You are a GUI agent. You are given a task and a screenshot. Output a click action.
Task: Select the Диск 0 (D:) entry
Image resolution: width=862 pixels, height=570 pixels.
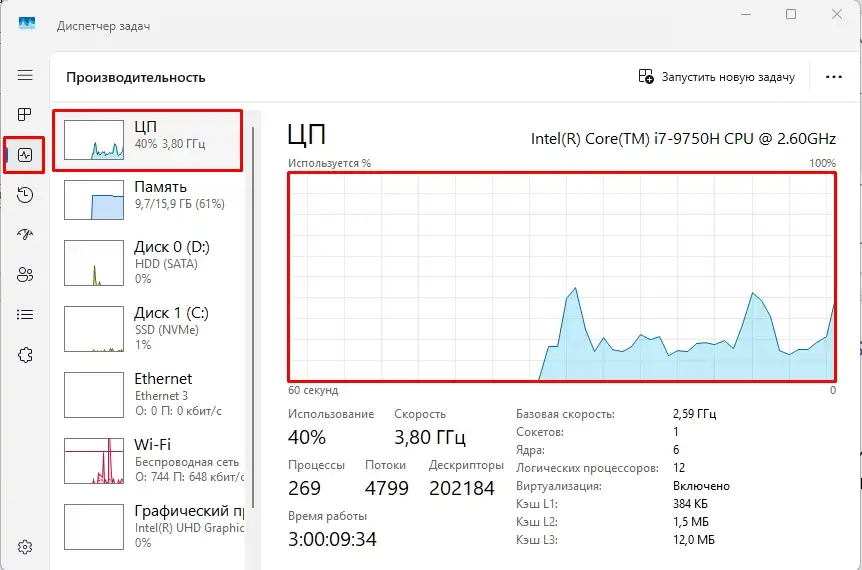(x=148, y=263)
